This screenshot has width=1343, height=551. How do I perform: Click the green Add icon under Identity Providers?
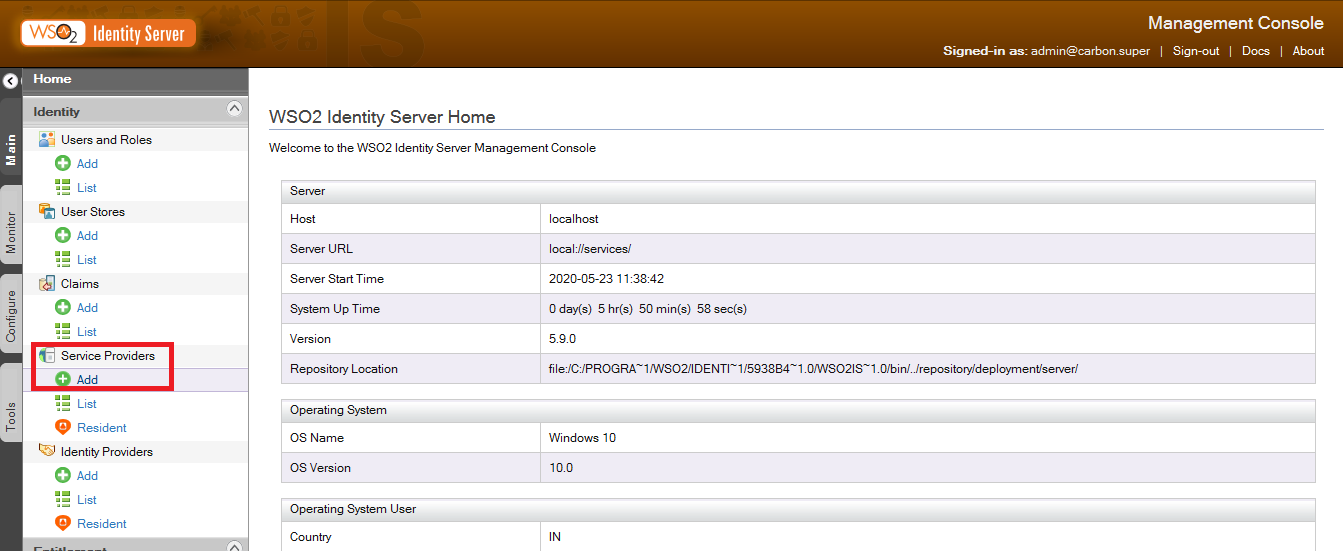click(63, 475)
